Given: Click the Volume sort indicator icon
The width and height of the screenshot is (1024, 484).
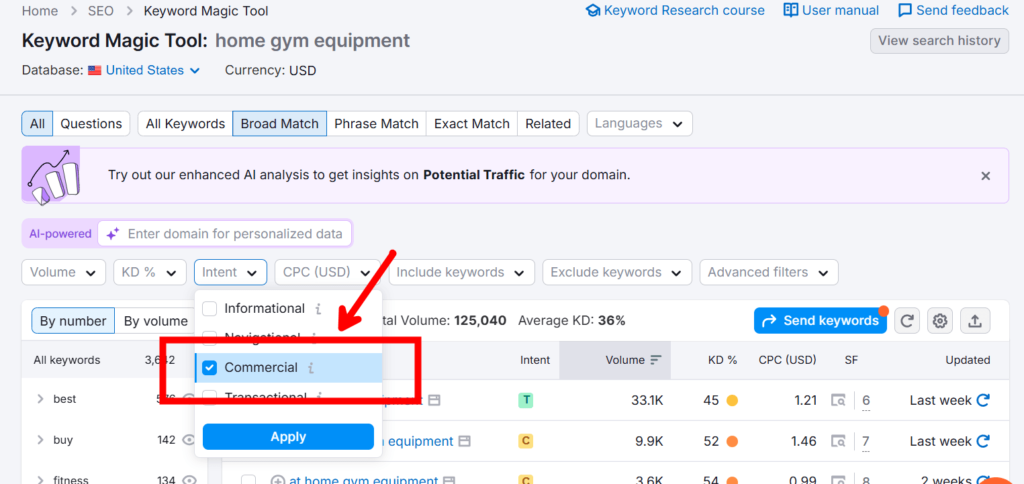Looking at the screenshot, I should [x=656, y=360].
